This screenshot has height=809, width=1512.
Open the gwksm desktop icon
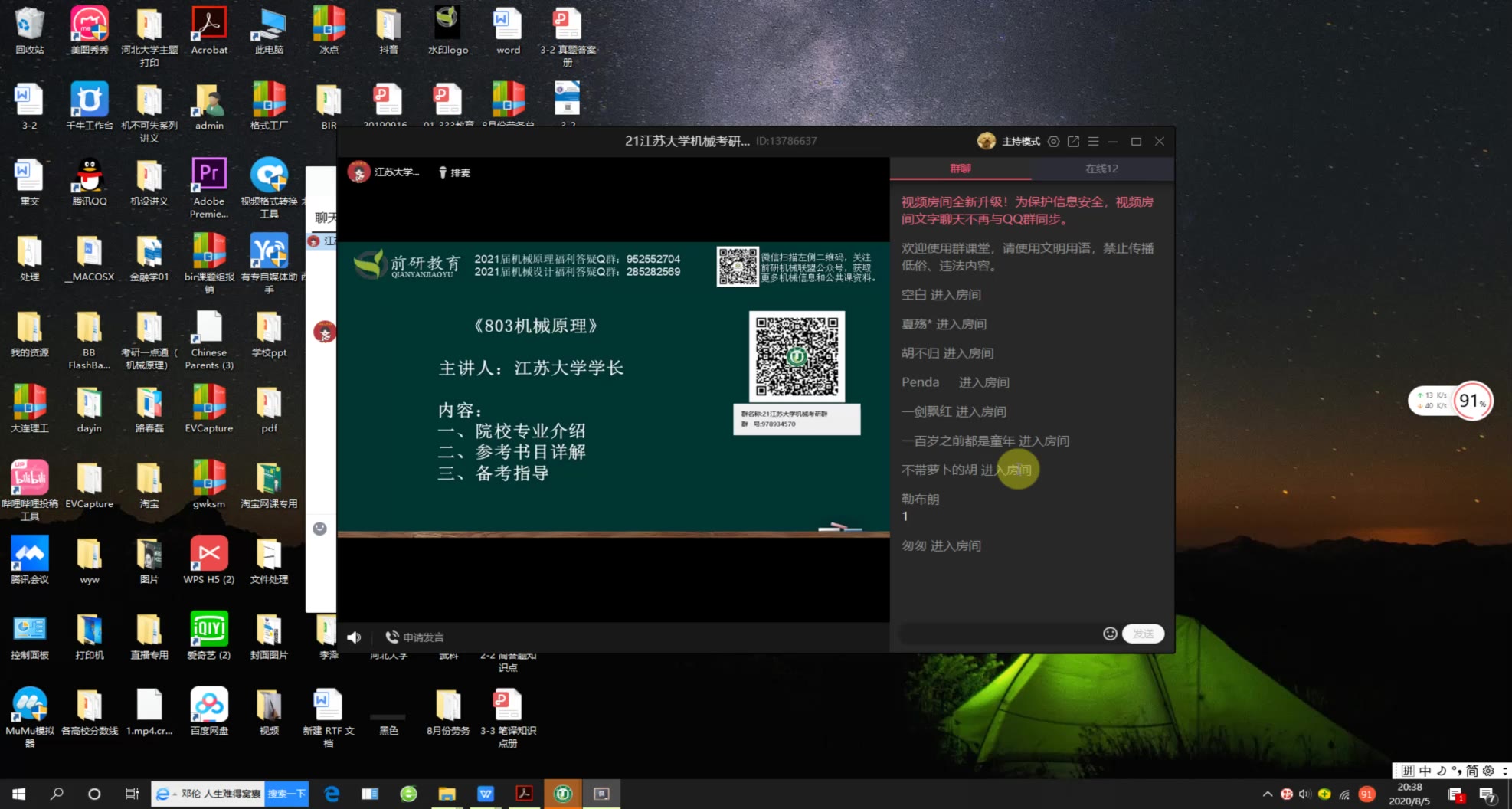(209, 485)
